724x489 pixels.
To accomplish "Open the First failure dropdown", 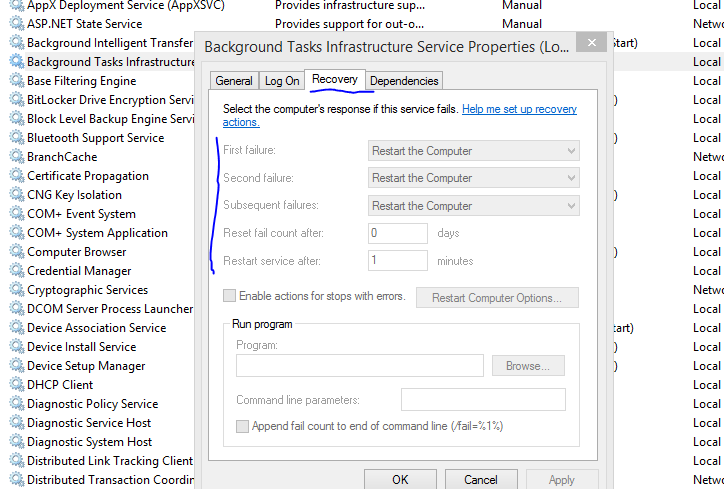I will click(473, 151).
